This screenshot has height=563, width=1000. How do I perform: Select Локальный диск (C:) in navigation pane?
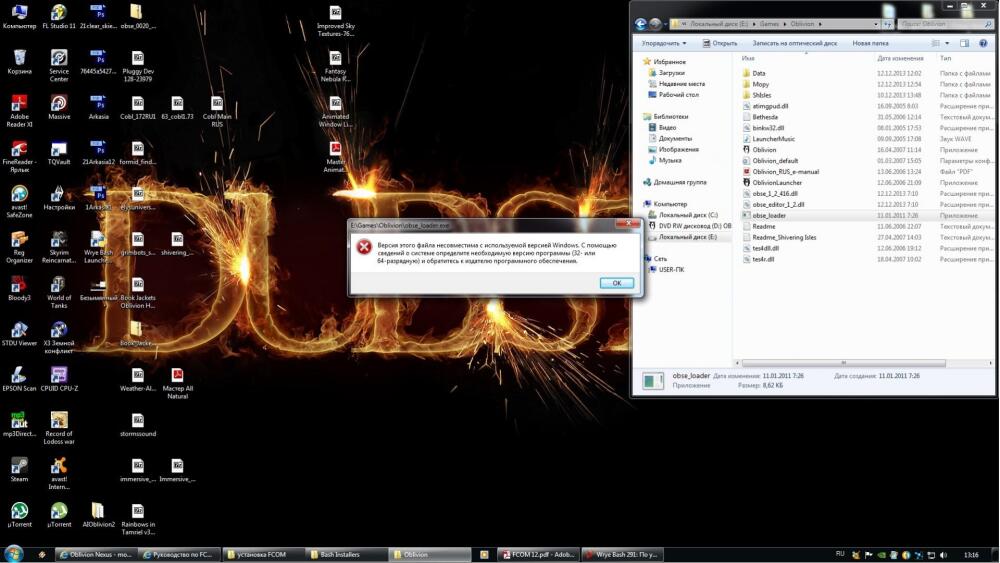(x=688, y=215)
